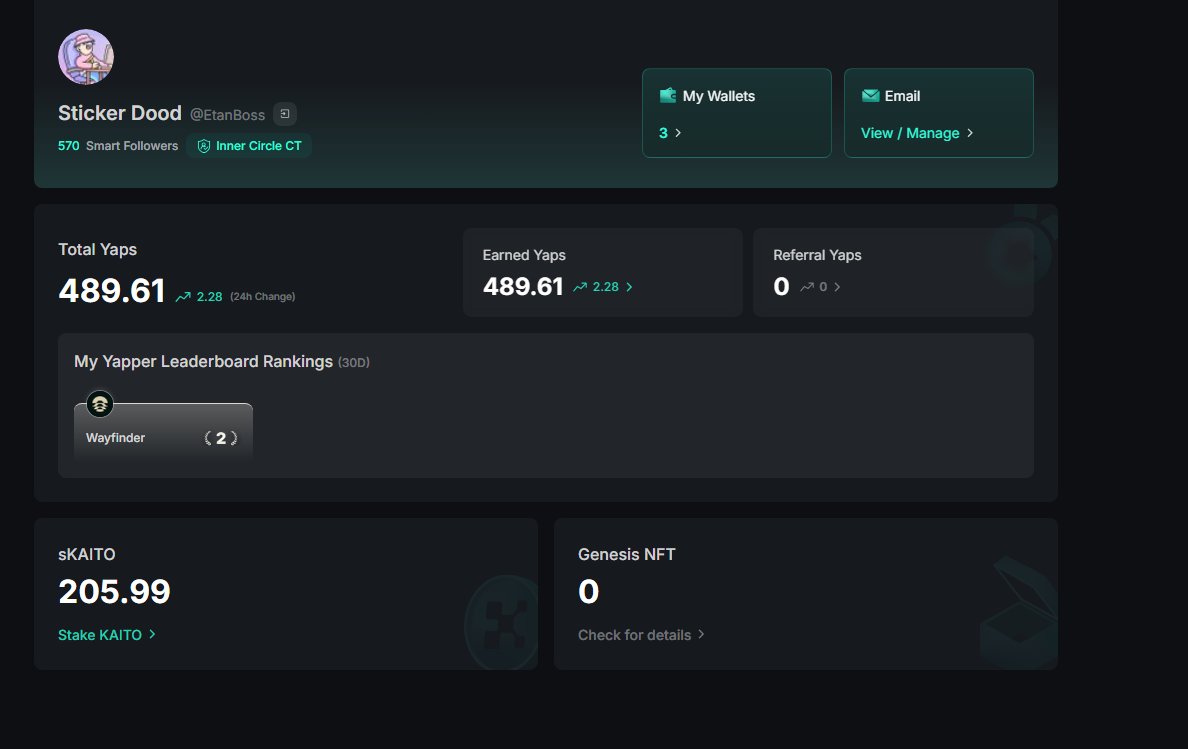
Task: Click the Wayfinder rank 2 laurel badge
Action: pyautogui.click(x=221, y=438)
